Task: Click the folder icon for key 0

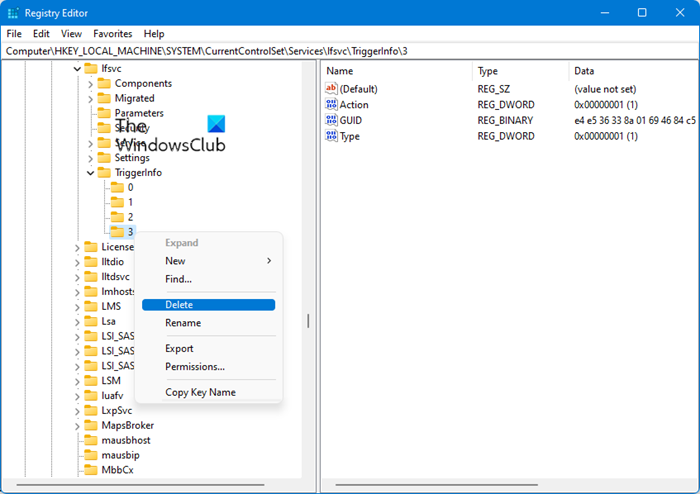Action: coord(117,187)
